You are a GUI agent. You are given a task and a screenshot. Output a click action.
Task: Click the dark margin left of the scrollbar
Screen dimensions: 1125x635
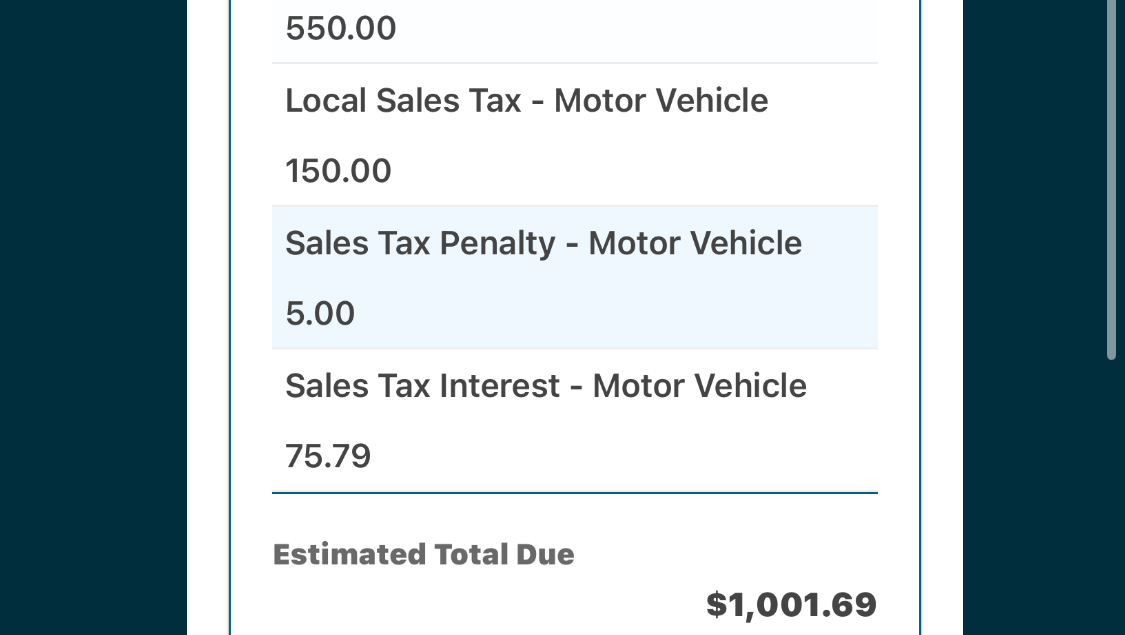click(1033, 317)
